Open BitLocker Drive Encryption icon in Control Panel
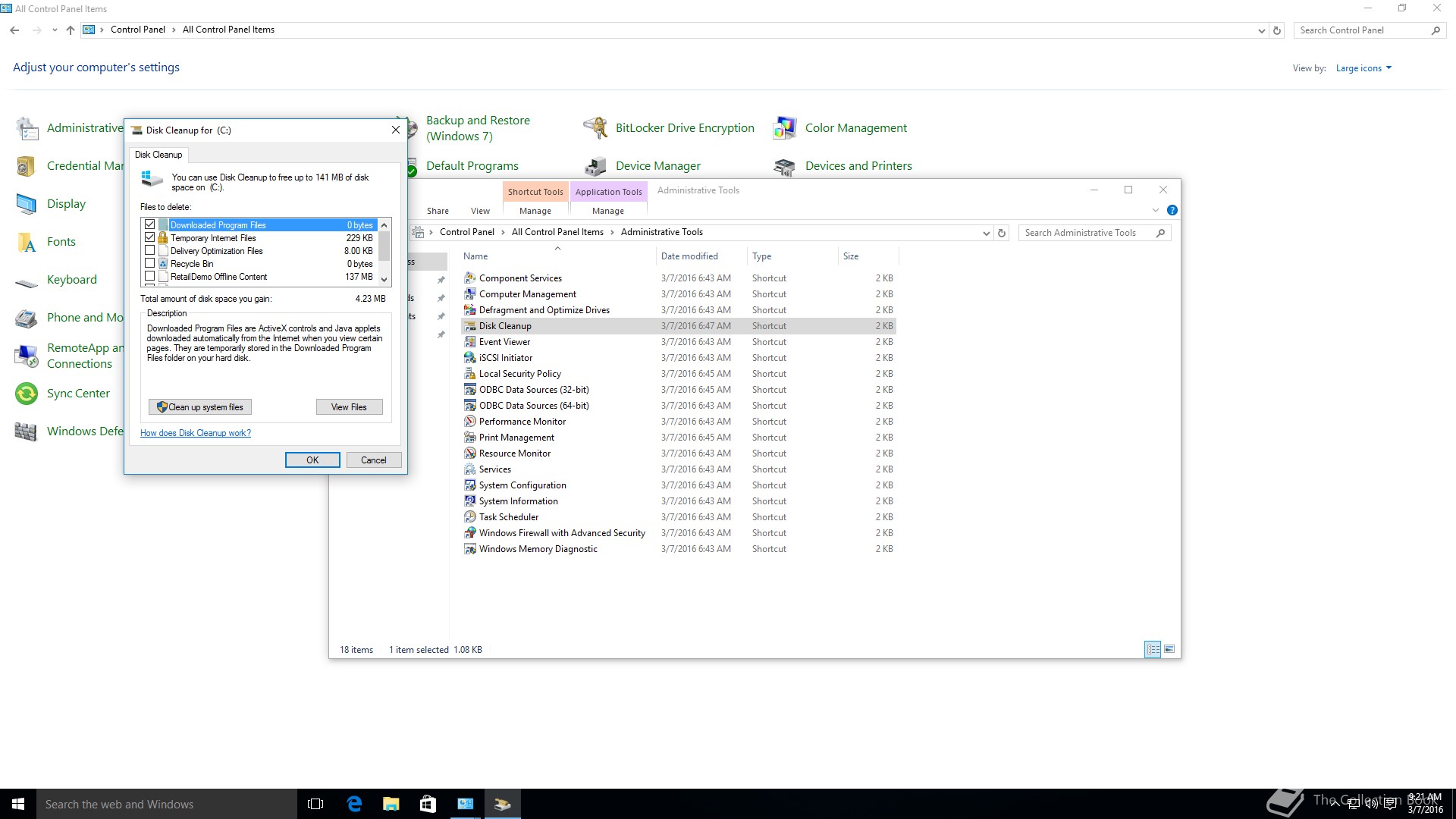 point(595,128)
